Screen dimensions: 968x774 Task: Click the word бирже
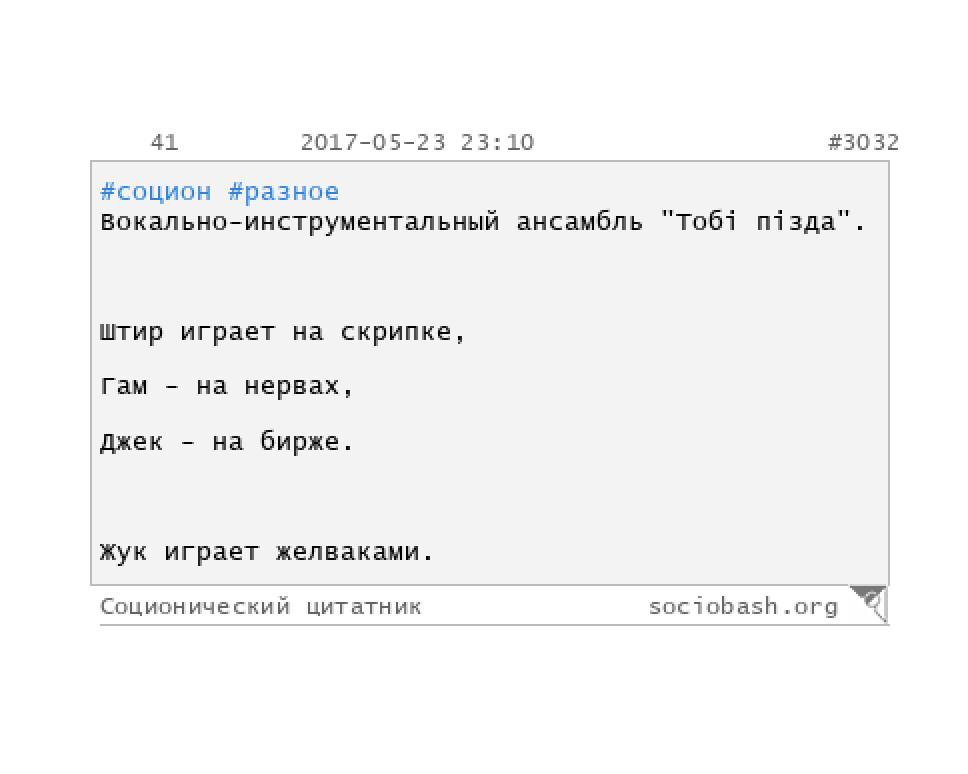click(x=299, y=442)
